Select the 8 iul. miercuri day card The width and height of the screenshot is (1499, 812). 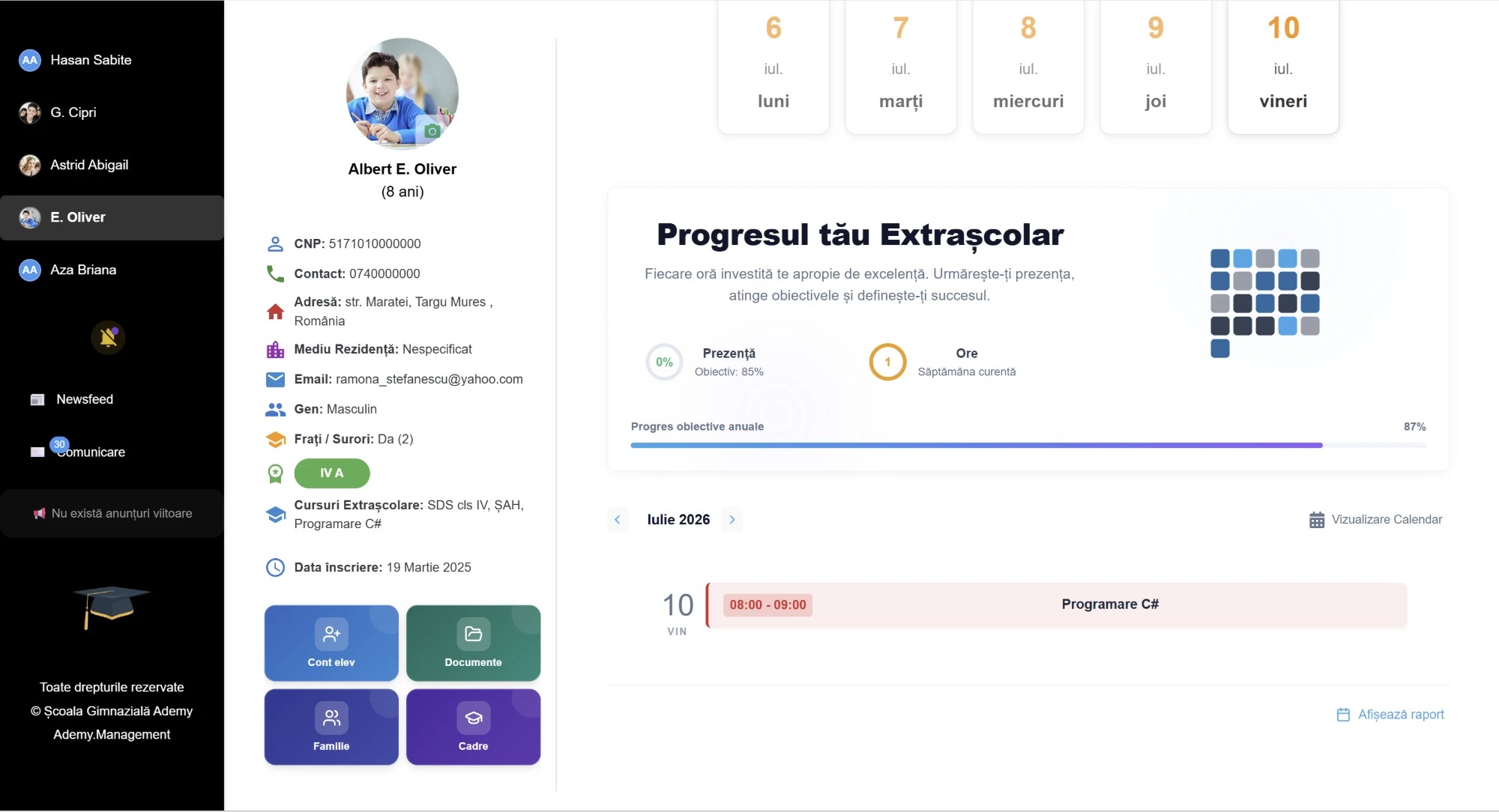point(1028,67)
